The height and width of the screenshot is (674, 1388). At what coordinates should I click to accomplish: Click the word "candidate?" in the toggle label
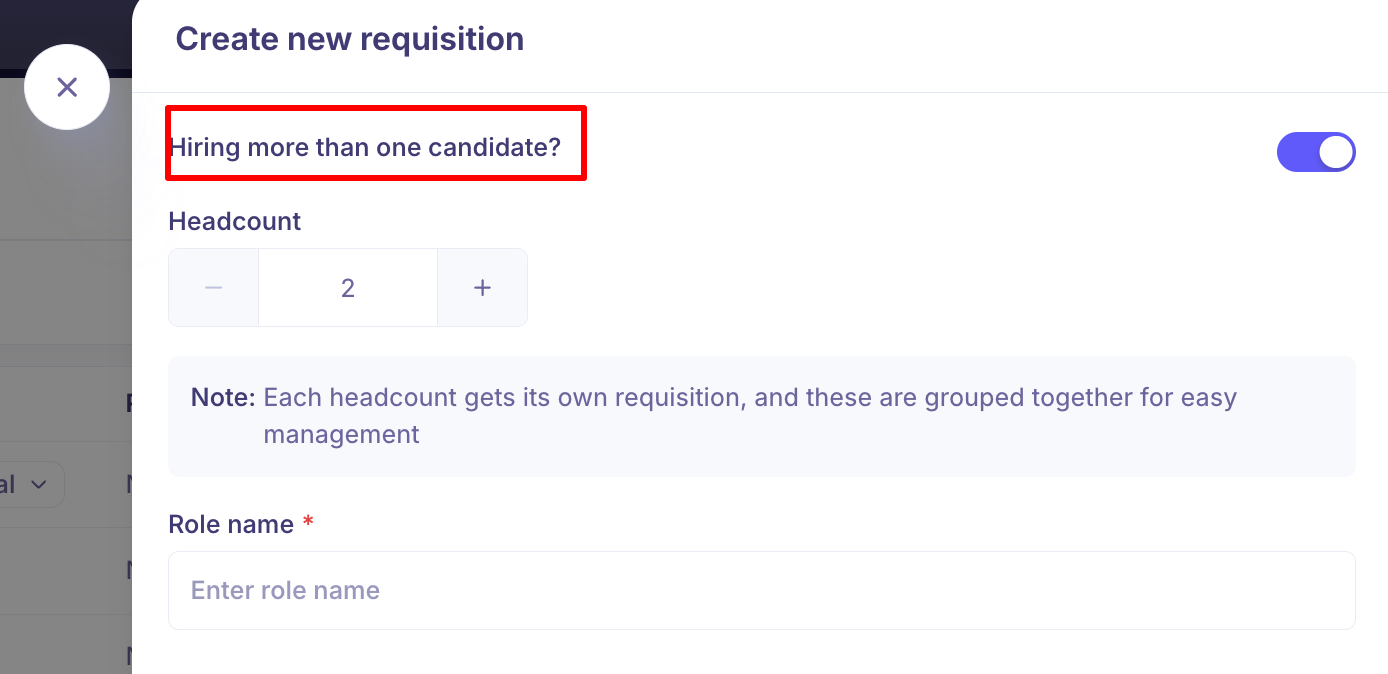[494, 147]
